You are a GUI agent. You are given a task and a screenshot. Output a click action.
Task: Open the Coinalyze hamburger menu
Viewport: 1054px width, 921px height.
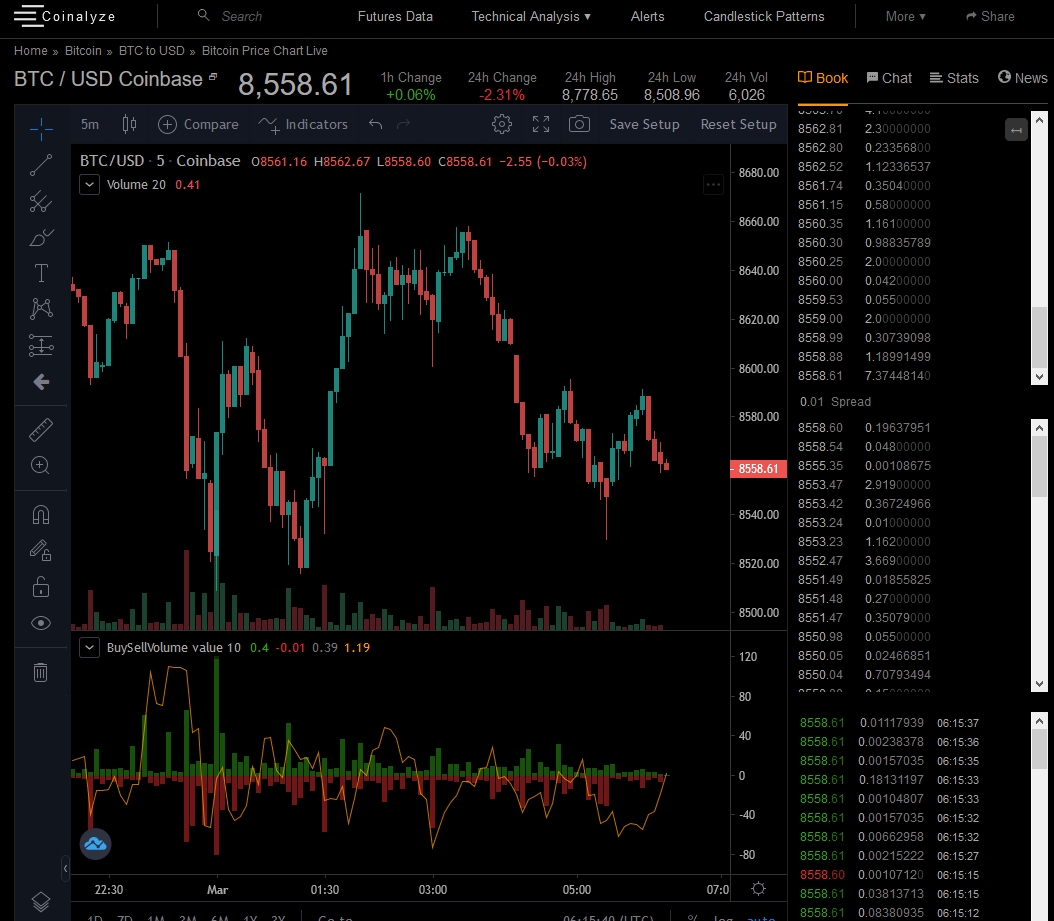[28, 15]
